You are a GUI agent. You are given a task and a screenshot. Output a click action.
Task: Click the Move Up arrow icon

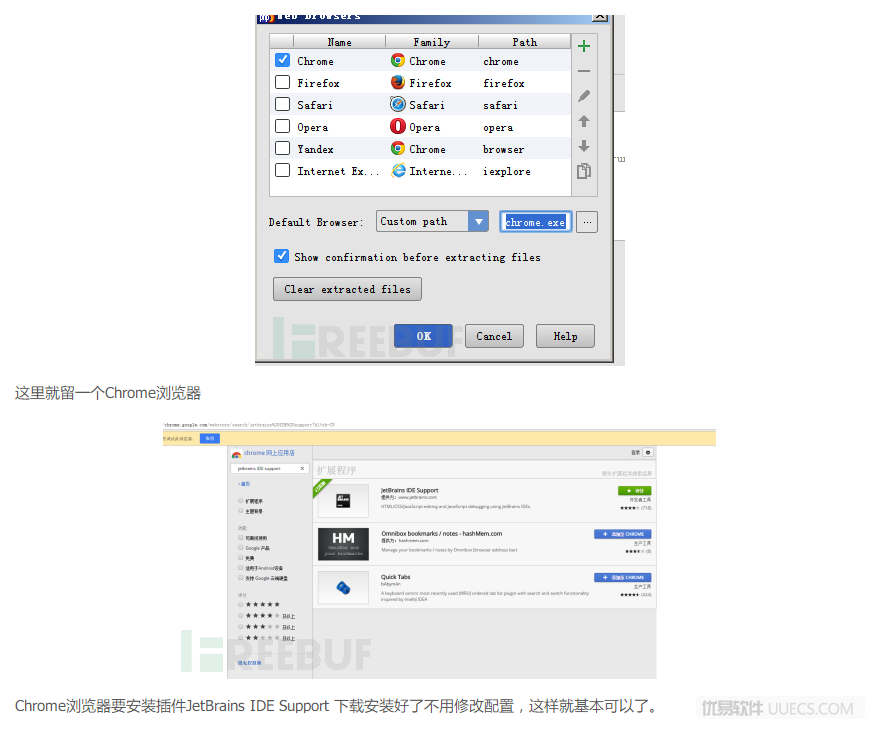tap(584, 121)
